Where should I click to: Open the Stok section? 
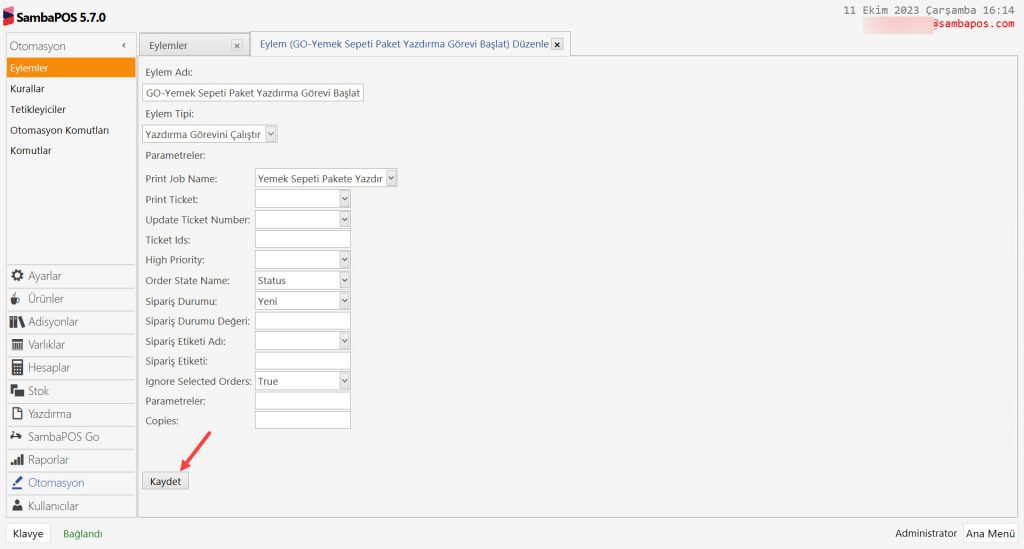click(71, 390)
